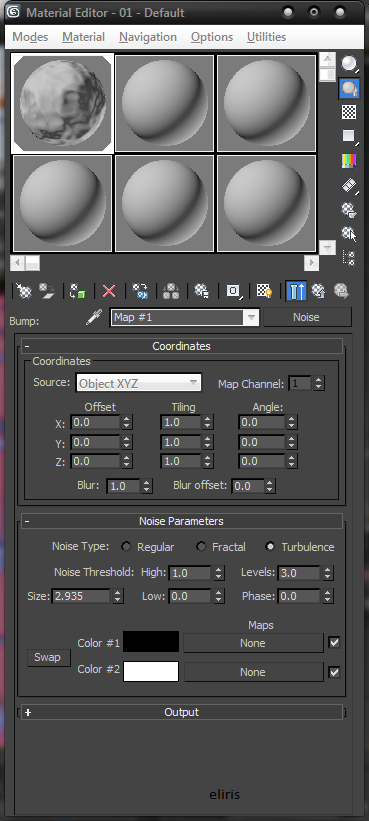
Task: Open the Utilities menu
Action: coord(266,37)
